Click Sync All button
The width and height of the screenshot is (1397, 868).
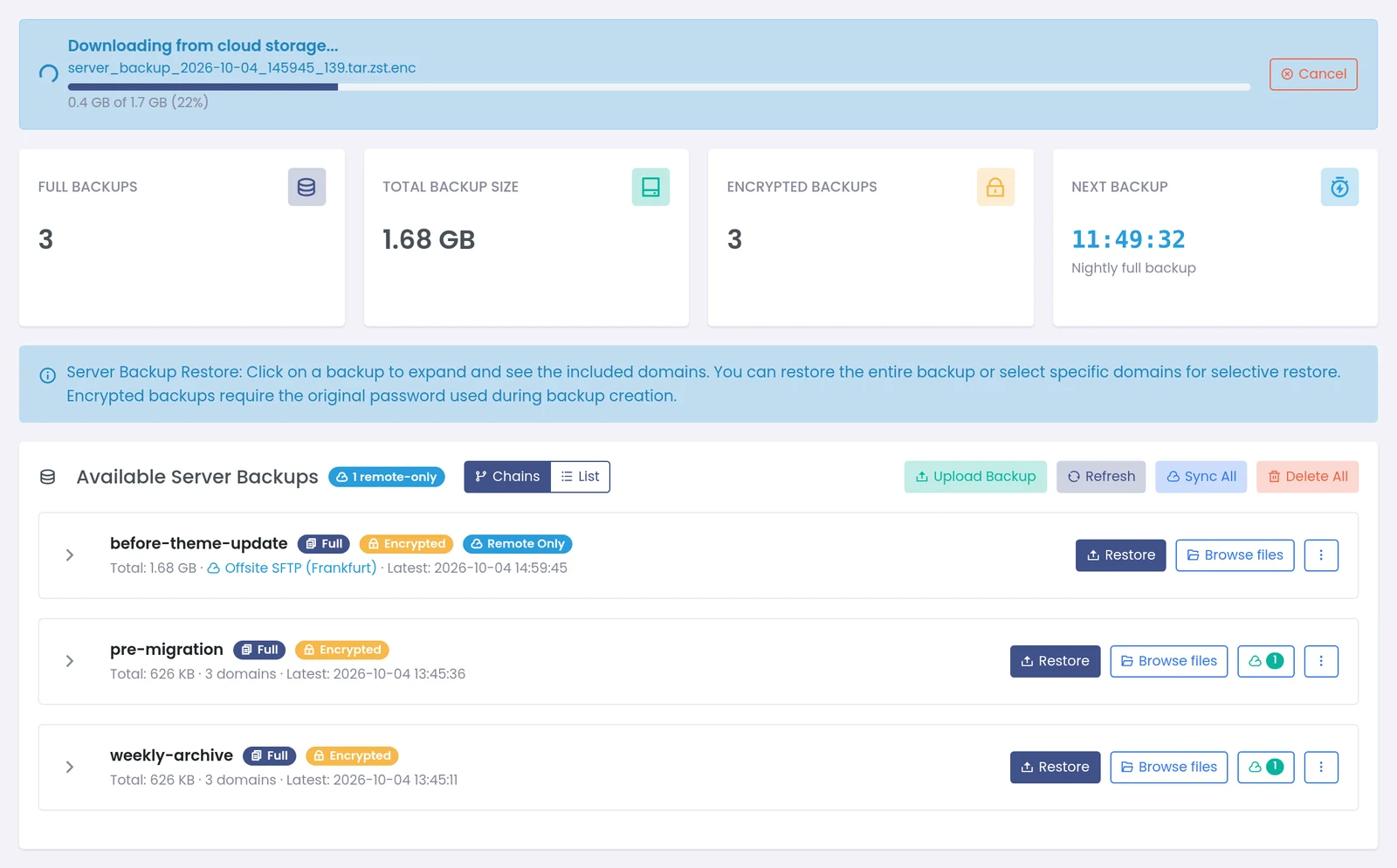1201,477
